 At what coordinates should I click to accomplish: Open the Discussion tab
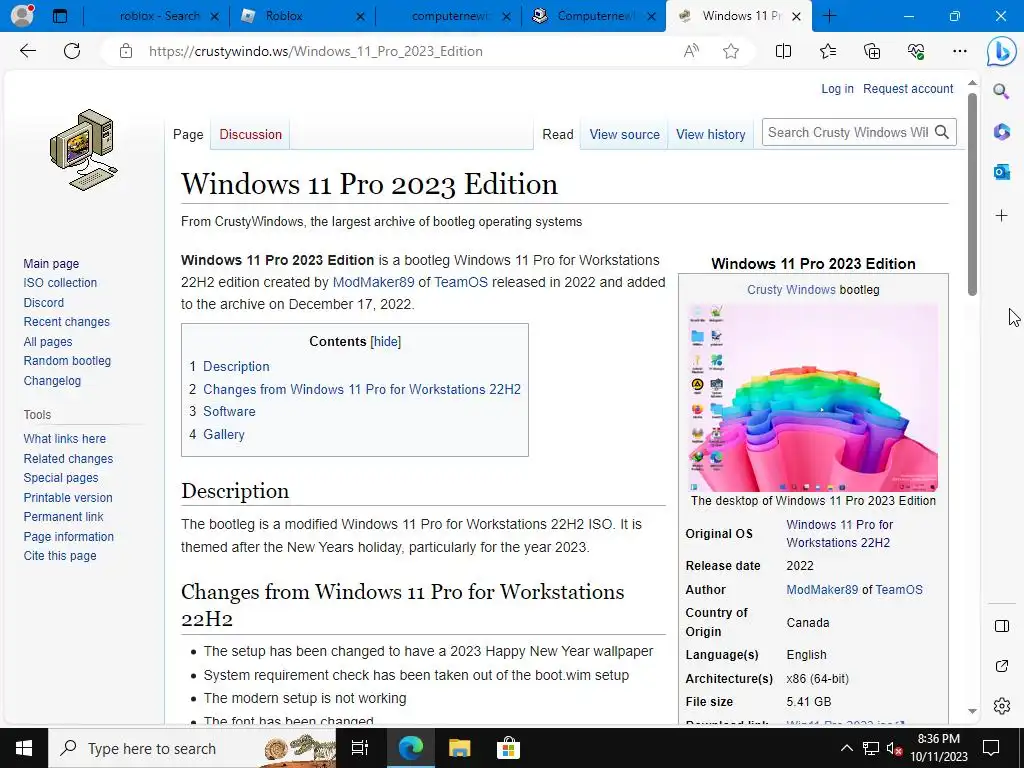coord(251,135)
